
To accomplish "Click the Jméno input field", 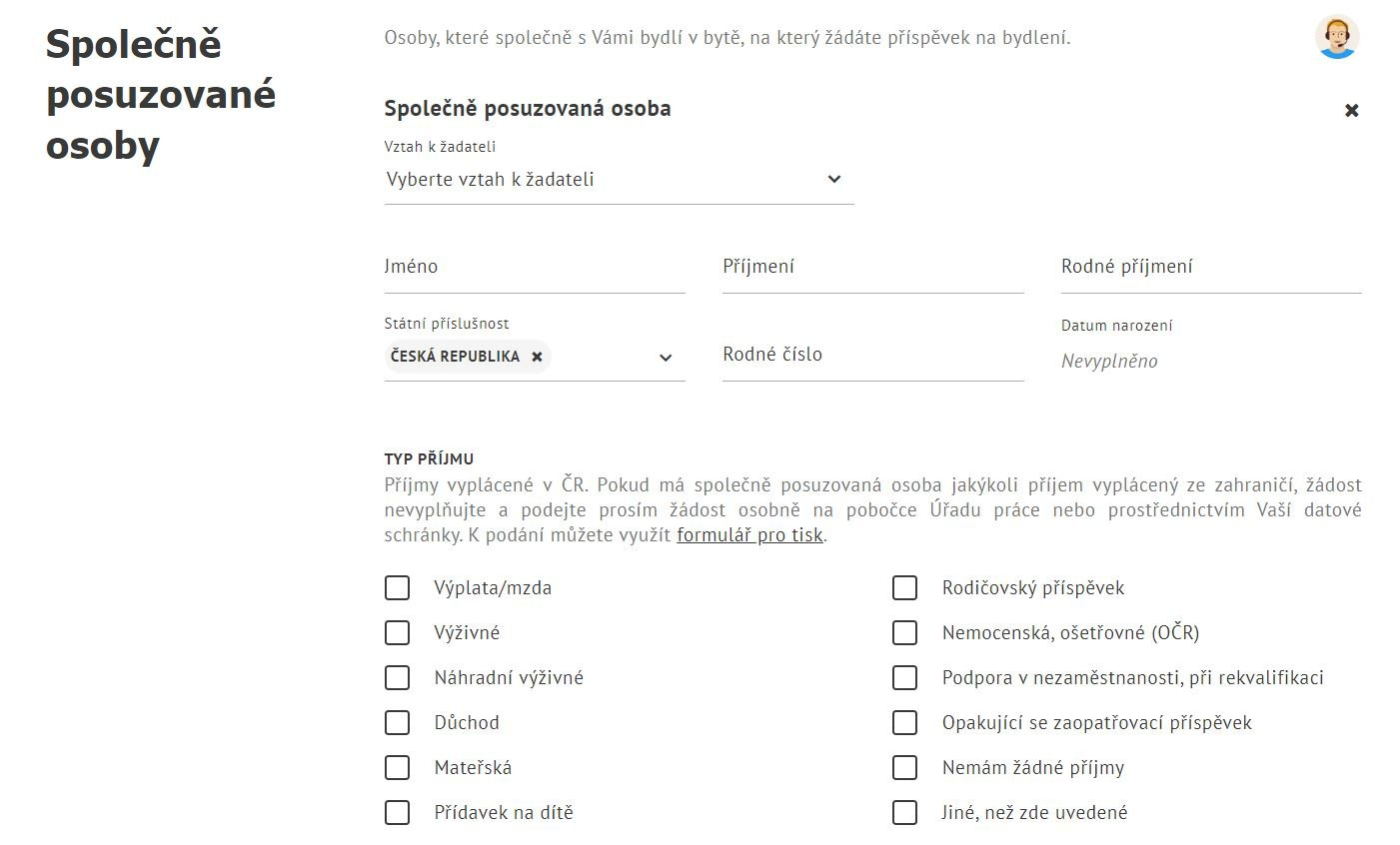I will 535,268.
